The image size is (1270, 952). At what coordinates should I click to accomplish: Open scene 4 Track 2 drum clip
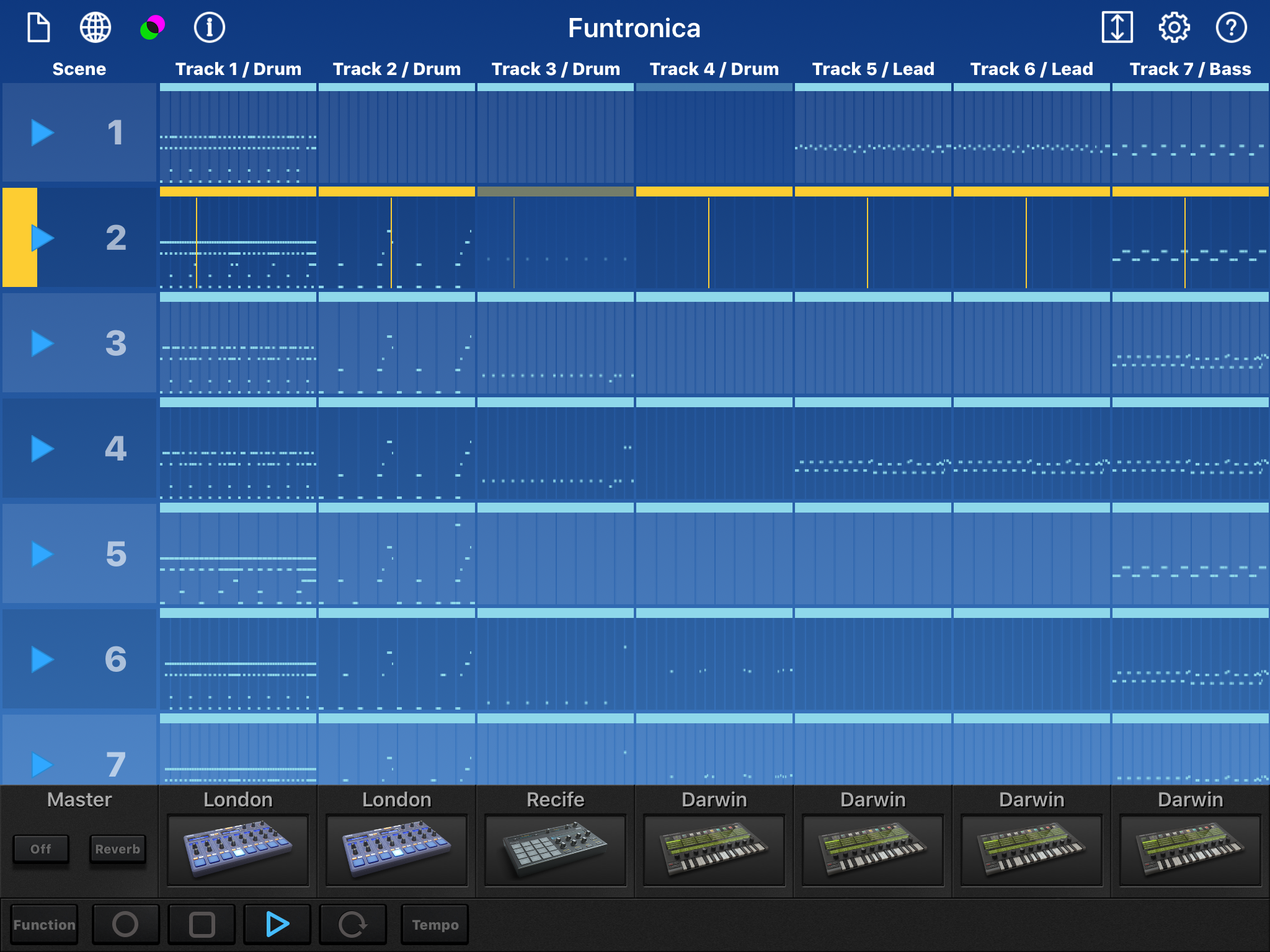(x=397, y=449)
